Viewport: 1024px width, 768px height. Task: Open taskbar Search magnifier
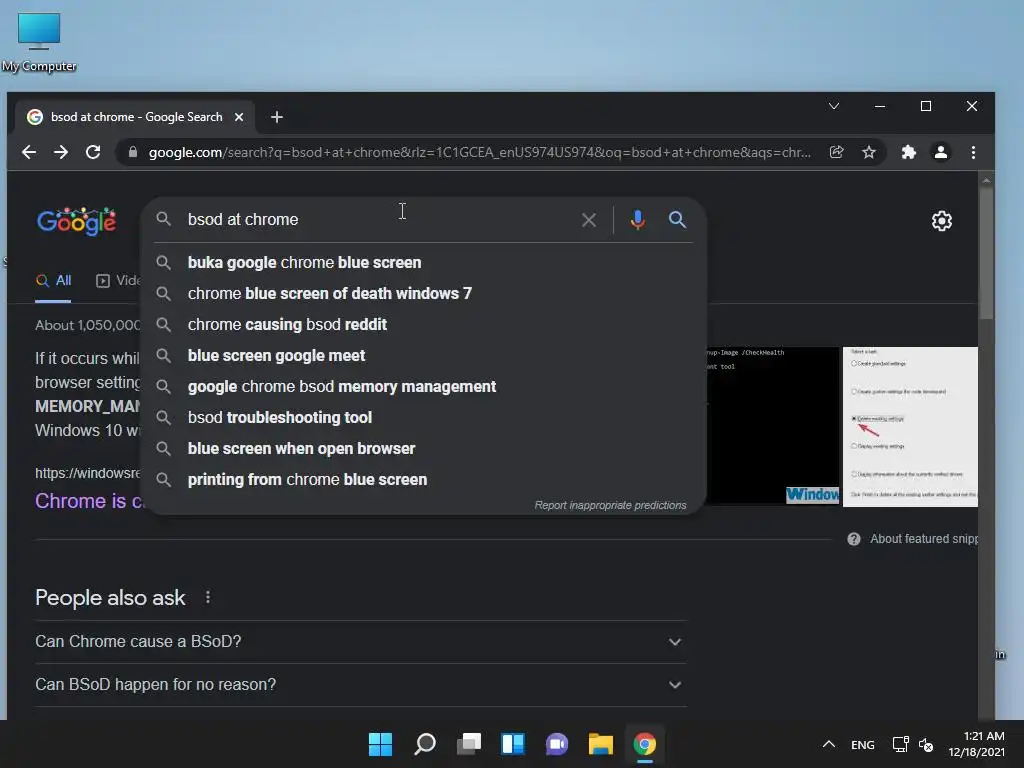point(424,744)
